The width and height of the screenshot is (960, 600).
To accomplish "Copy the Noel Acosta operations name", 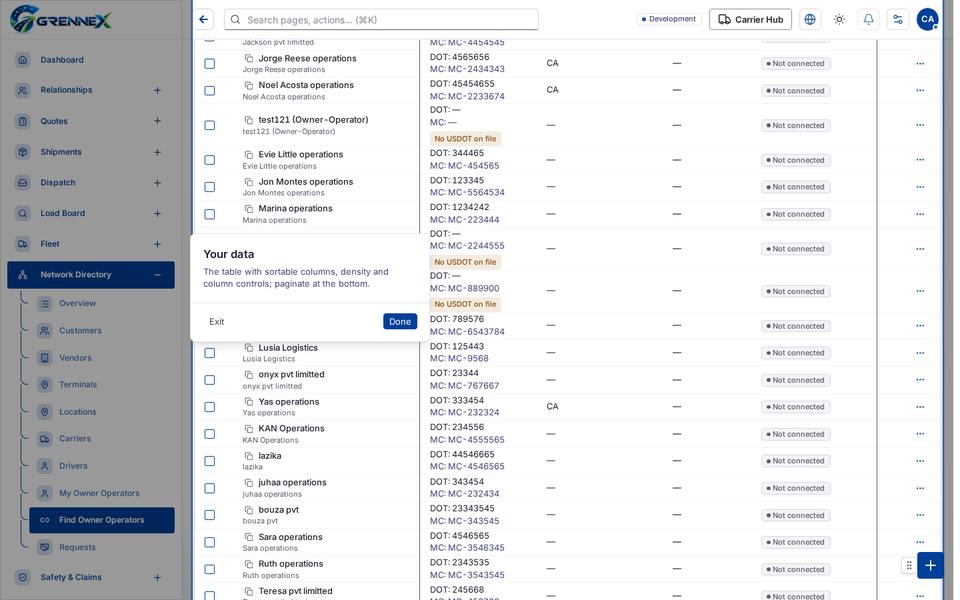I will (249, 85).
